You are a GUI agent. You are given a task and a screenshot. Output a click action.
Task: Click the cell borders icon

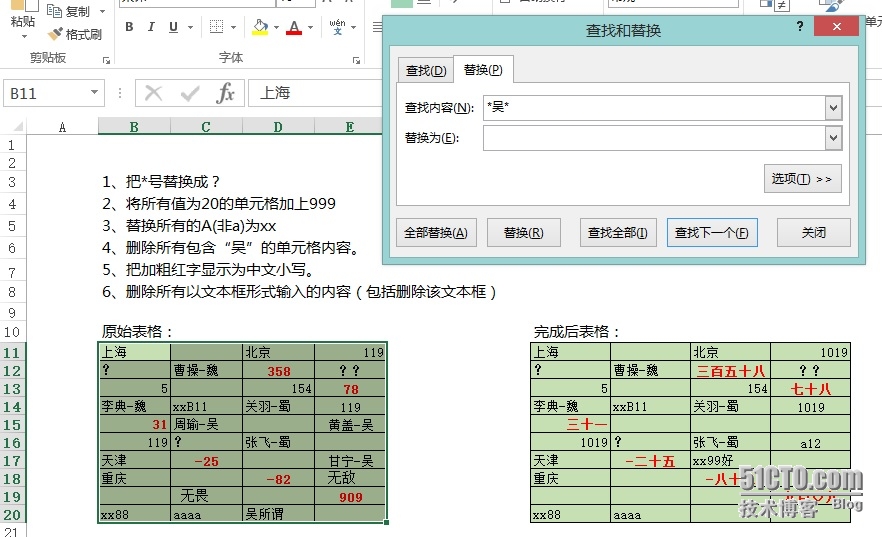(217, 27)
